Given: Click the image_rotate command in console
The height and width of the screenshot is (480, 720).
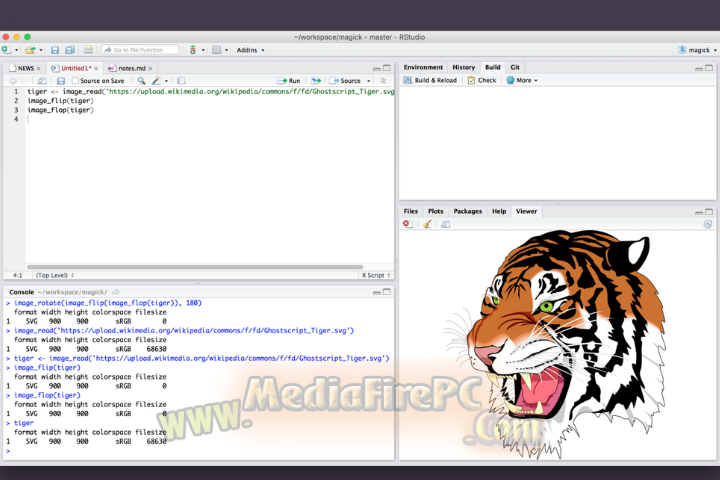Looking at the screenshot, I should (x=107, y=303).
